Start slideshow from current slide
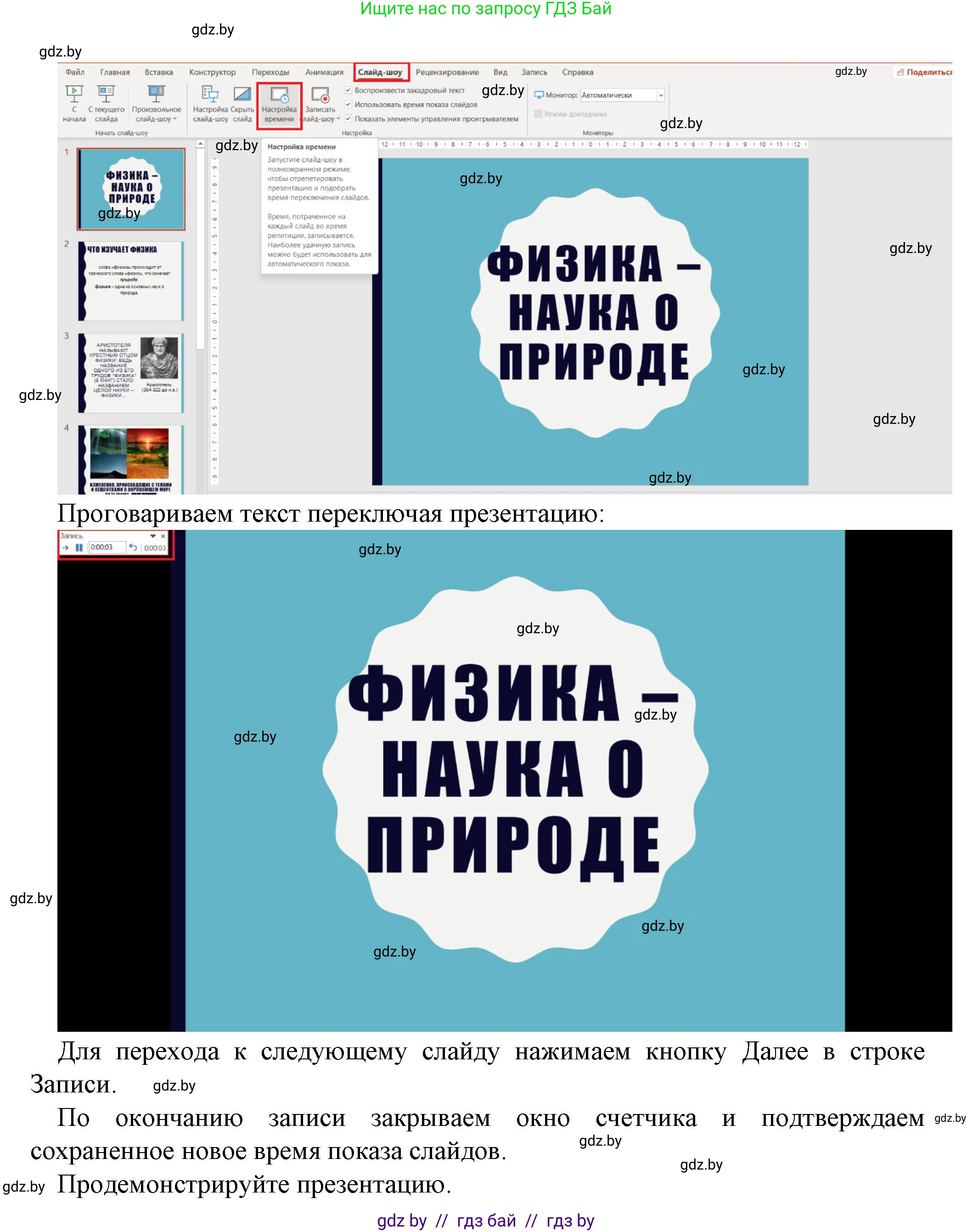This screenshot has width=973, height=1232. [x=106, y=93]
